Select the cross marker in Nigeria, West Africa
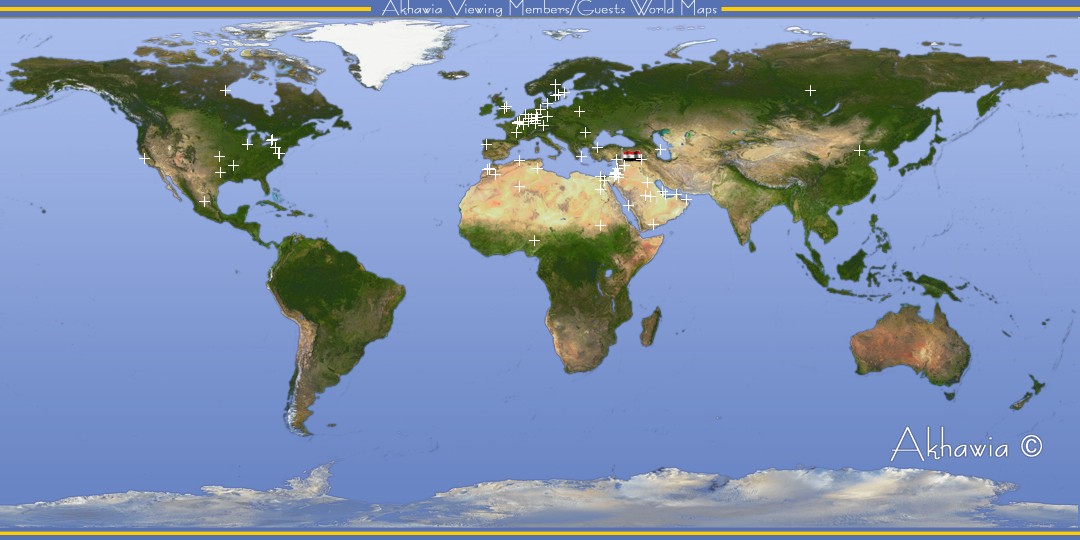1080x540 pixels. 534,240
